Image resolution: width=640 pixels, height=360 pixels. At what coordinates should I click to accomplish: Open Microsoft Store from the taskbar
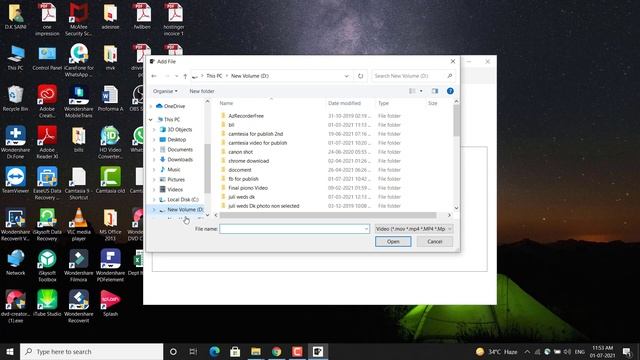click(x=235, y=351)
